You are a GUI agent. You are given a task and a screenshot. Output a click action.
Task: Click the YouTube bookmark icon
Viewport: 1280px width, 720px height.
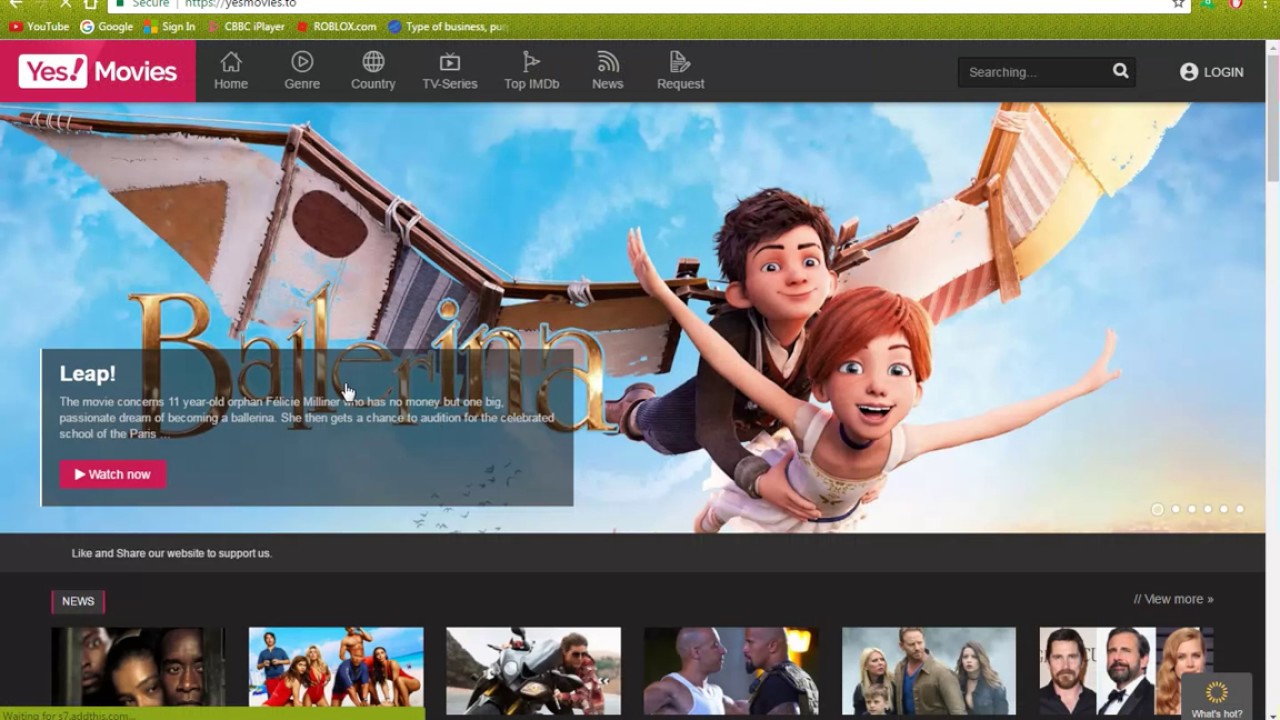[x=15, y=27]
